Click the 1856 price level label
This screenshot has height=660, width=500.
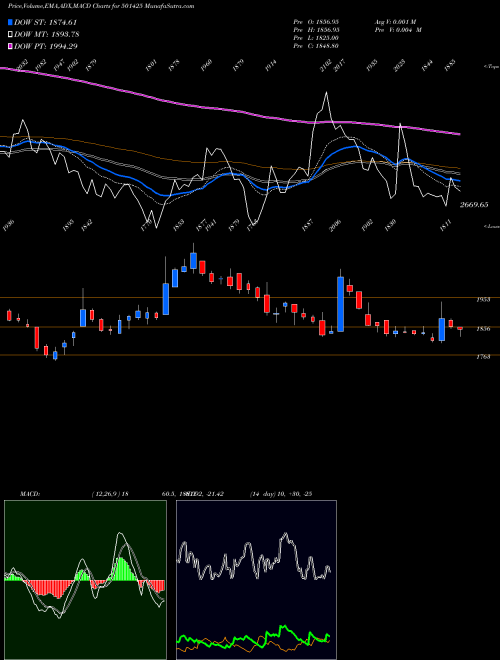pos(483,329)
